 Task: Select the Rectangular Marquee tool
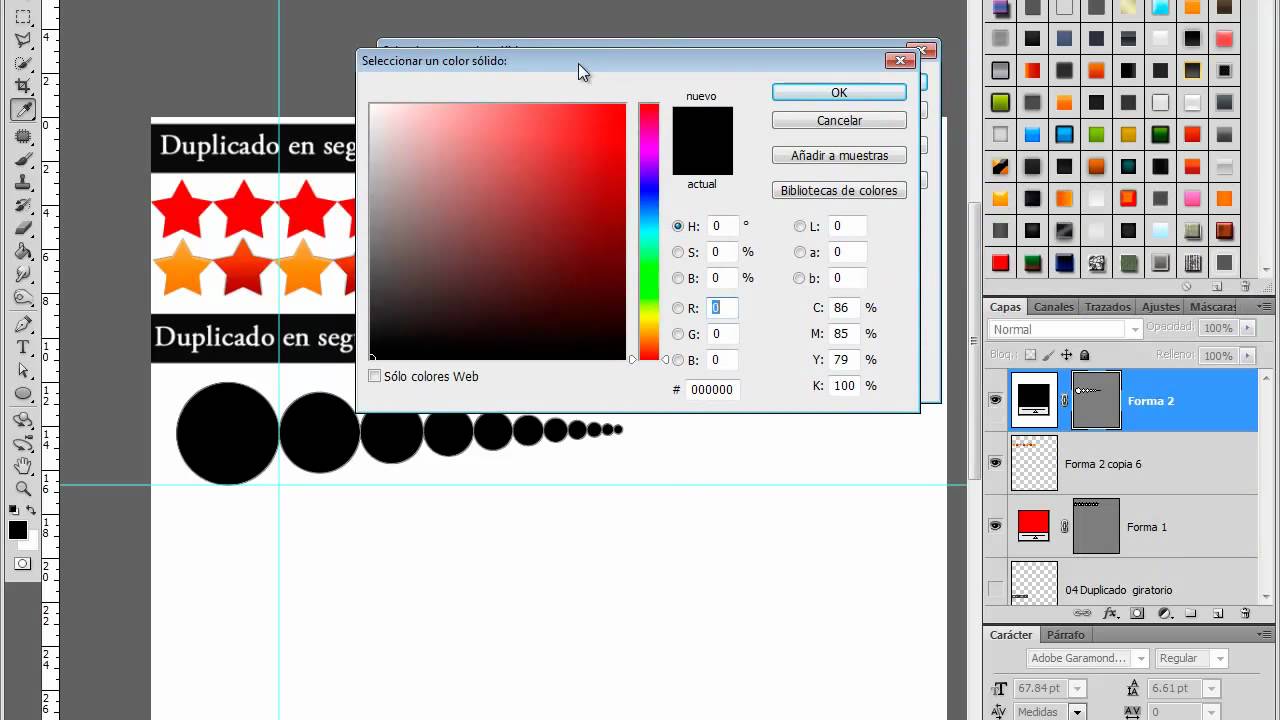(23, 17)
